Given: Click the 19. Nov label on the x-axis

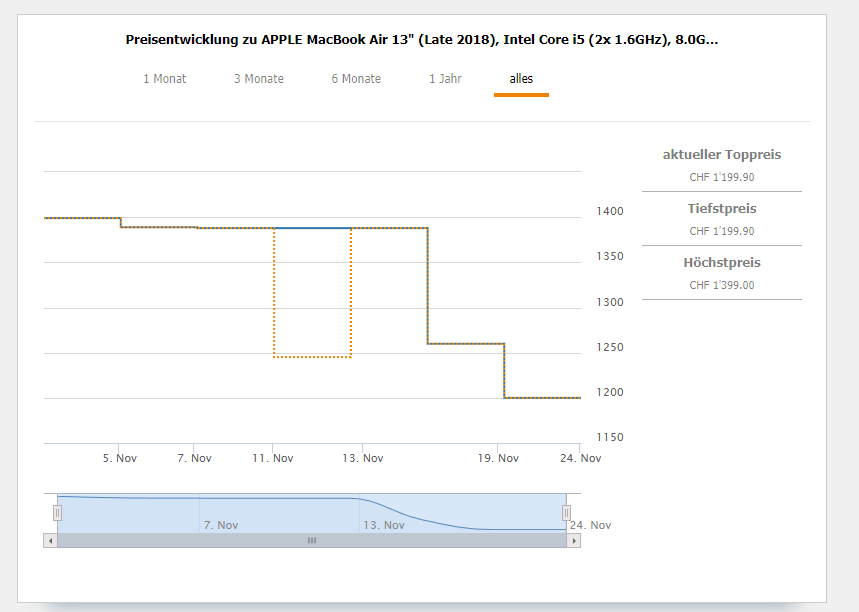Looking at the screenshot, I should (x=498, y=458).
